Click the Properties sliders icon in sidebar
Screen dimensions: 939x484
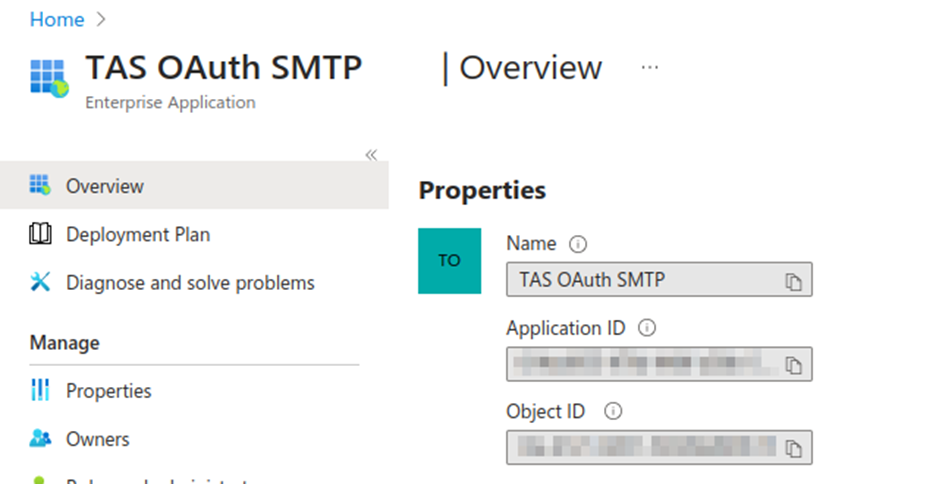tap(40, 391)
